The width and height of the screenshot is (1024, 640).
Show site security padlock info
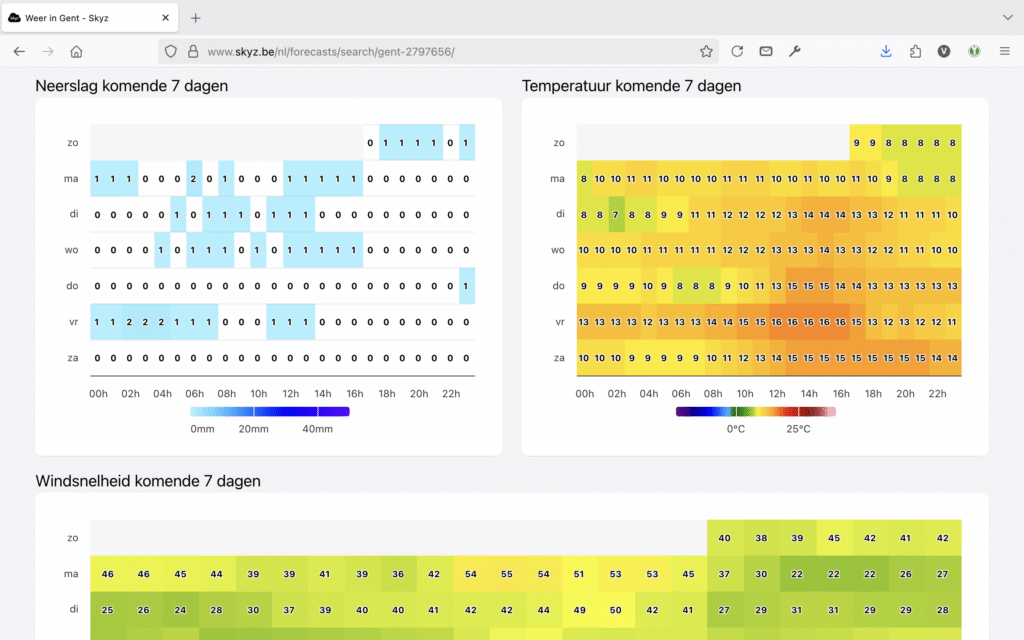pos(192,52)
